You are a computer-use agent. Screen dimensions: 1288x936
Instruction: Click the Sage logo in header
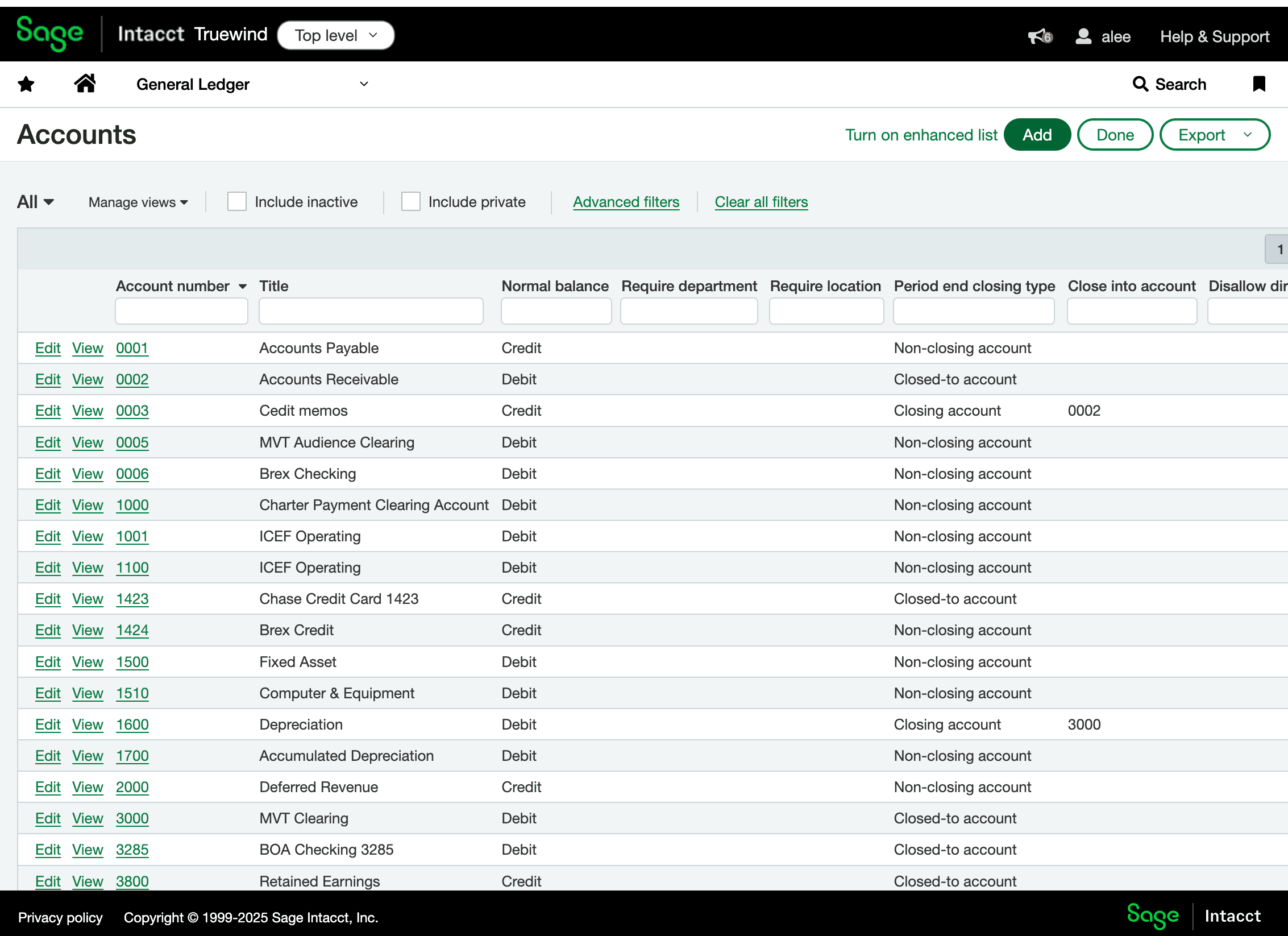click(50, 34)
